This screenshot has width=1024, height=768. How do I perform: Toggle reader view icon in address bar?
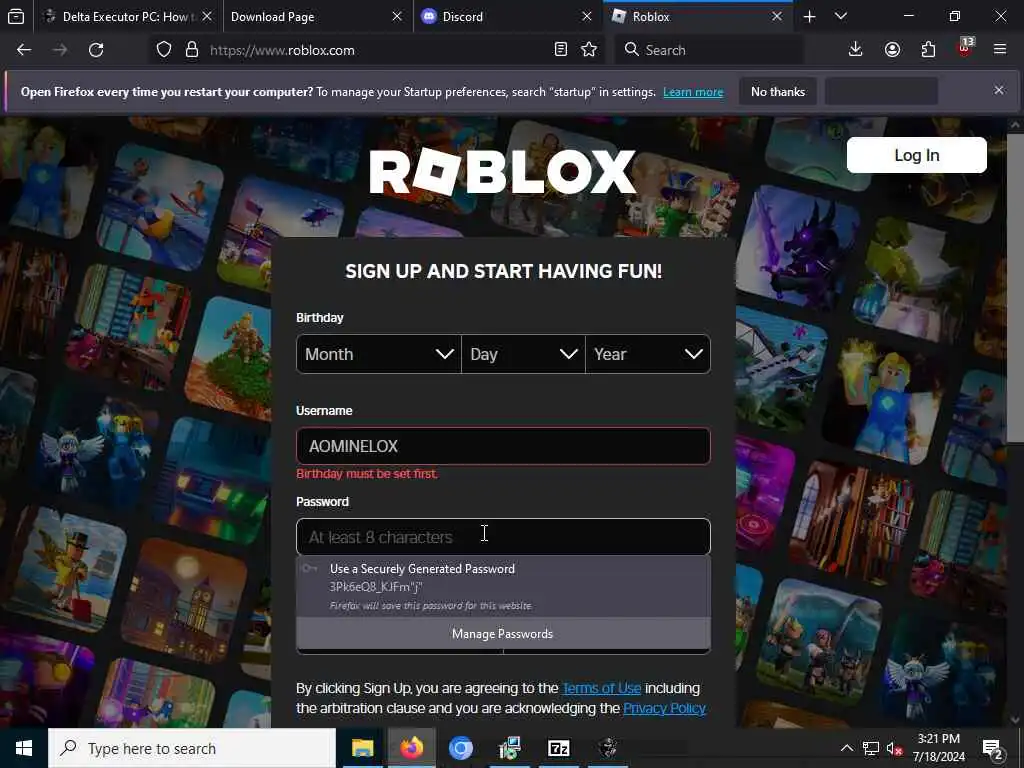560,50
